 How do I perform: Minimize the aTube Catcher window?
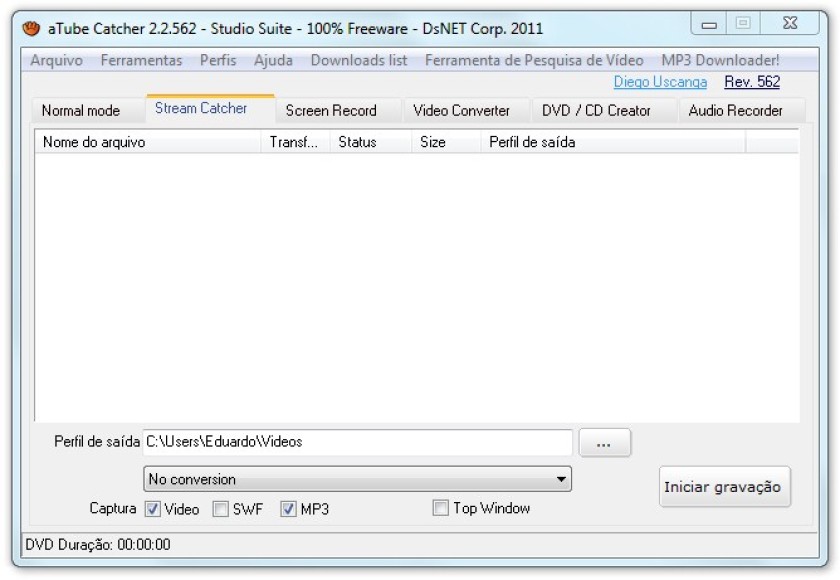pos(709,24)
